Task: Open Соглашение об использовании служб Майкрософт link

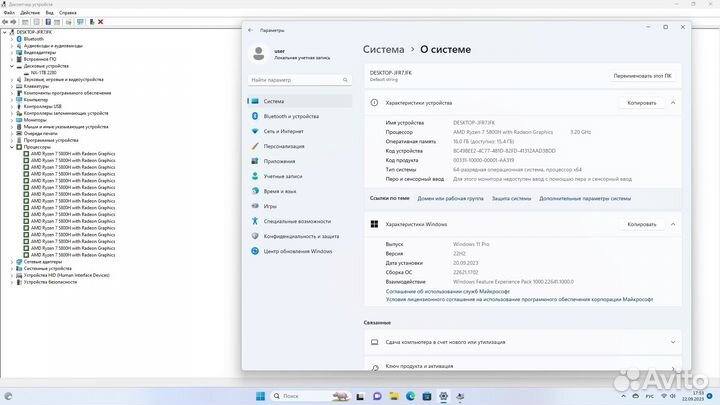Action: [448, 292]
